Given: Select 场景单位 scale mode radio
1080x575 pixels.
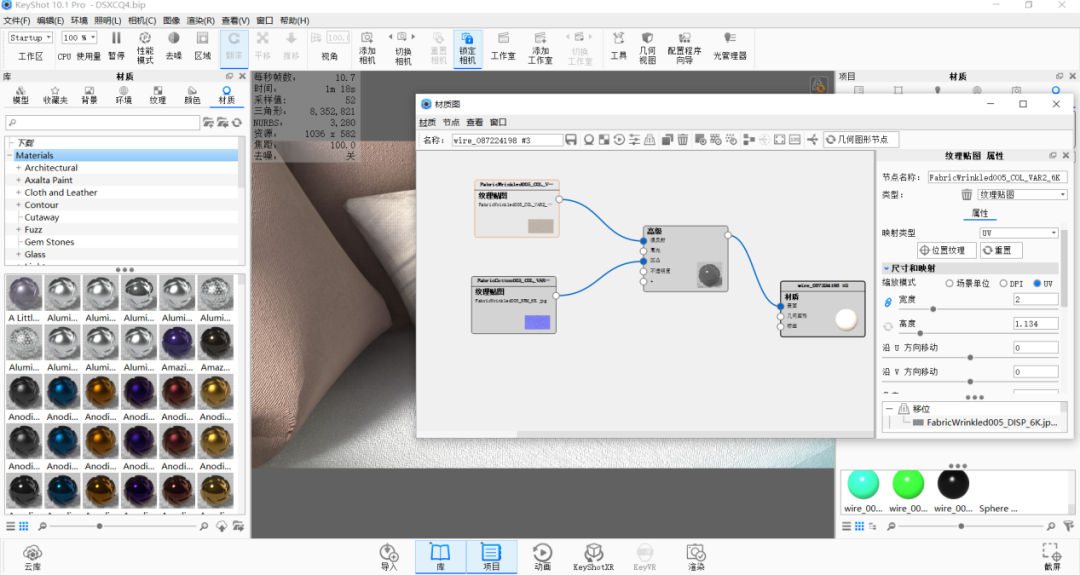Looking at the screenshot, I should pos(949,284).
